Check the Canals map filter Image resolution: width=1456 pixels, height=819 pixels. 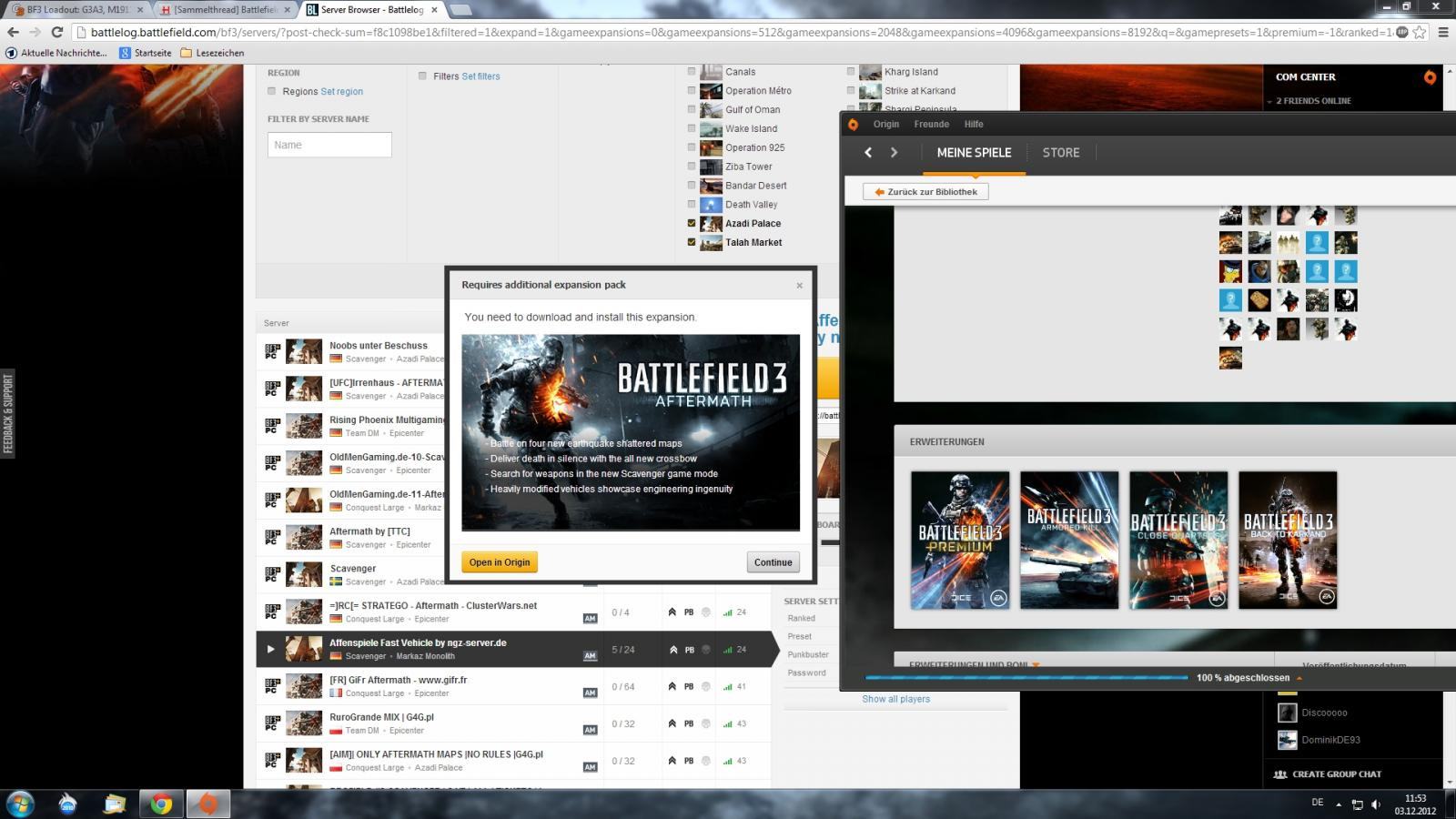[692, 72]
